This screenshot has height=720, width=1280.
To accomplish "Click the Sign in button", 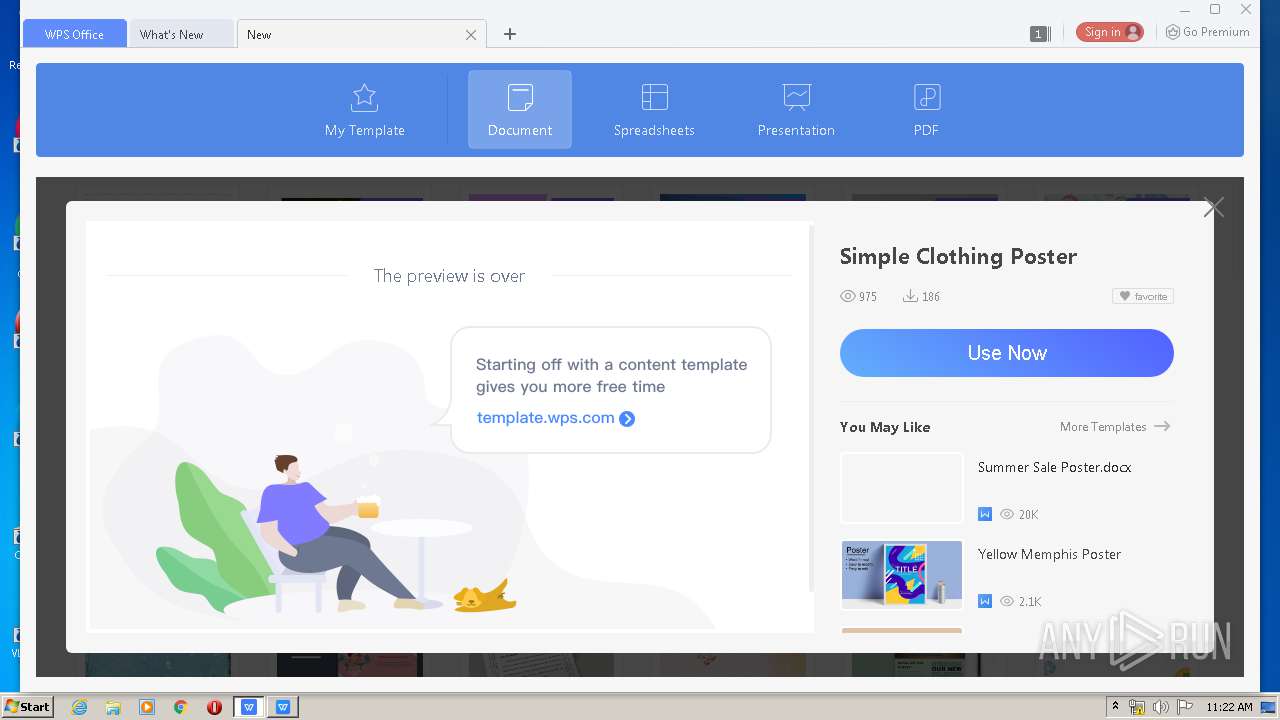I will click(1110, 32).
